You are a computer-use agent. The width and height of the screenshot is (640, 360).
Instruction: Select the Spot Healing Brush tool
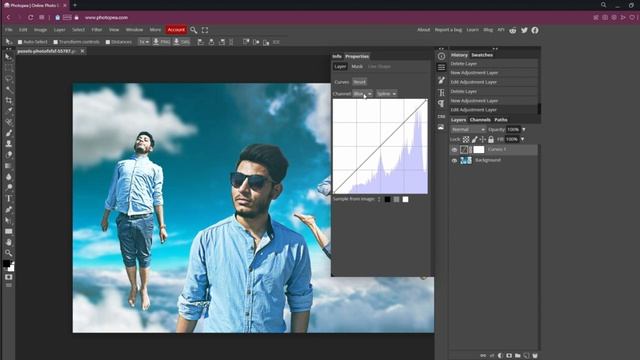(9, 122)
